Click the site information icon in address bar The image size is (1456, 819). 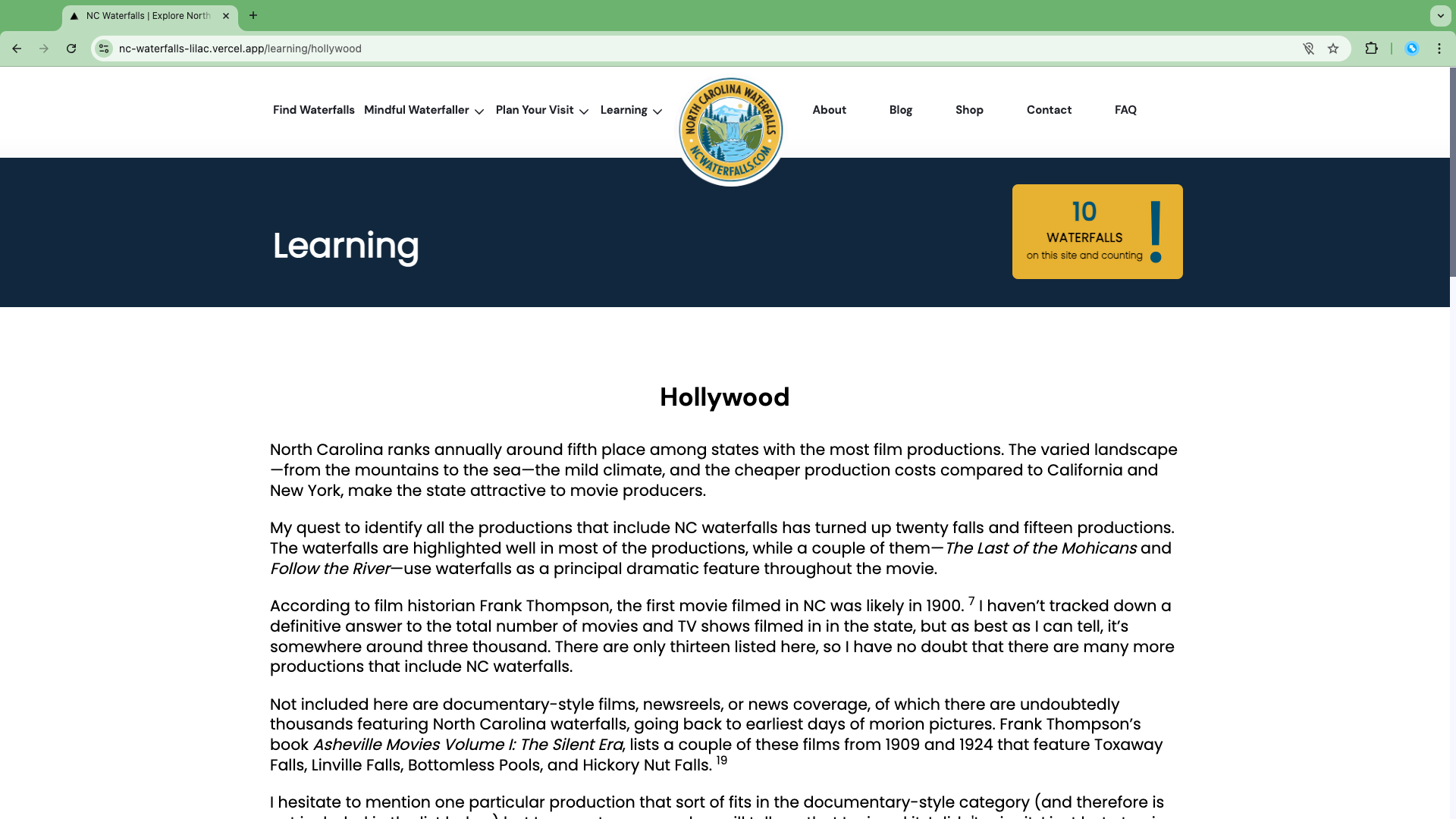(104, 49)
